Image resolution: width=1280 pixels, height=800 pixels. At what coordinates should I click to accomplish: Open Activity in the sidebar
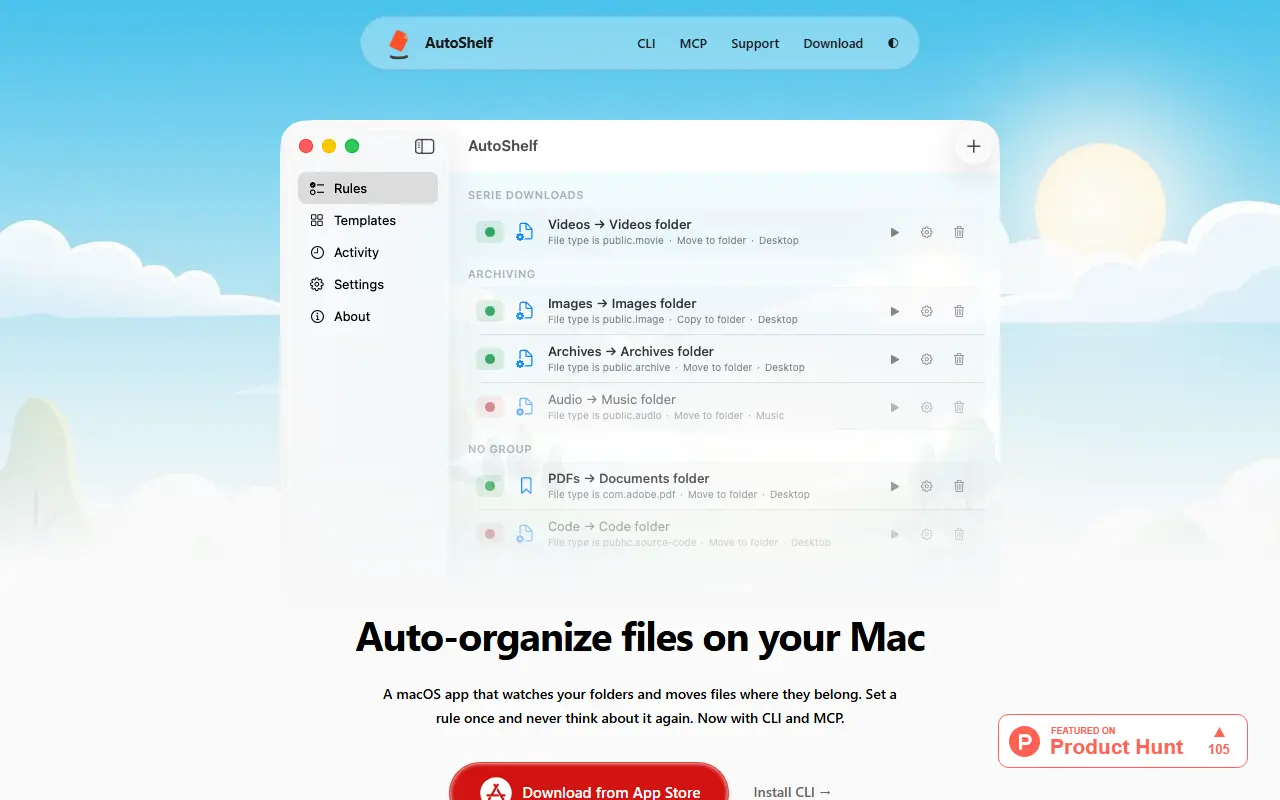click(x=368, y=252)
